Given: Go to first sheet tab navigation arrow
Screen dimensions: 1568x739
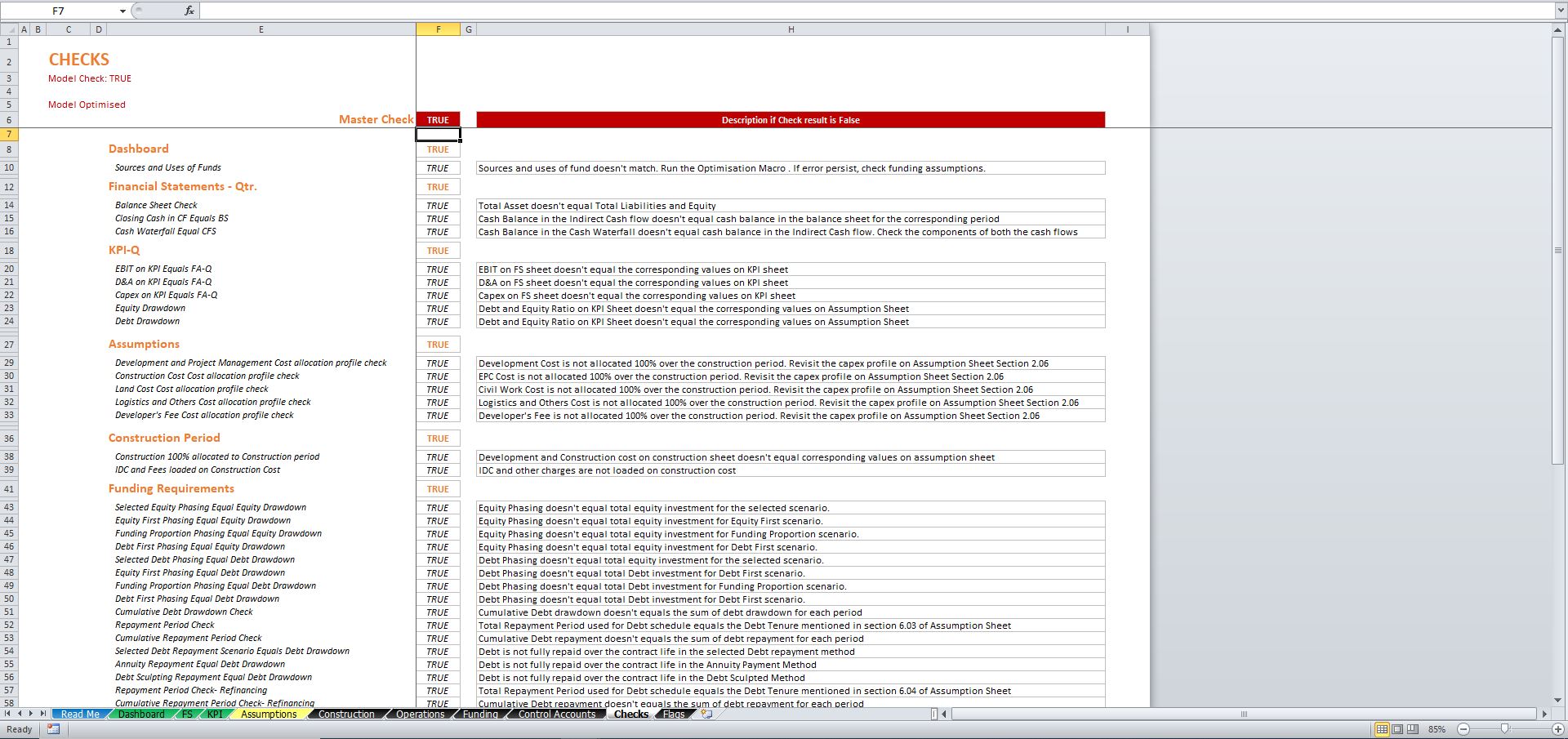Looking at the screenshot, I should click(x=8, y=714).
